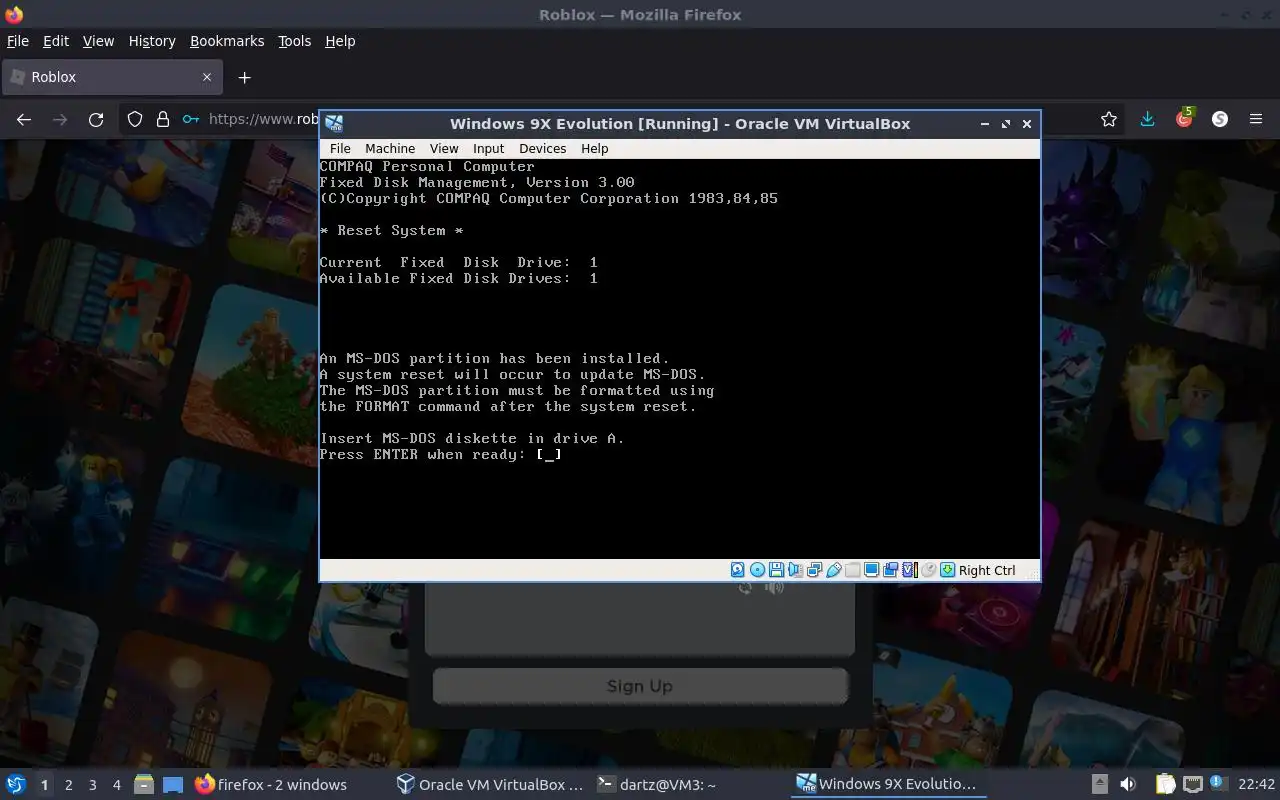Open the Firefox hamburger application menu
Screen dimensions: 1280x800
[x=1256, y=119]
